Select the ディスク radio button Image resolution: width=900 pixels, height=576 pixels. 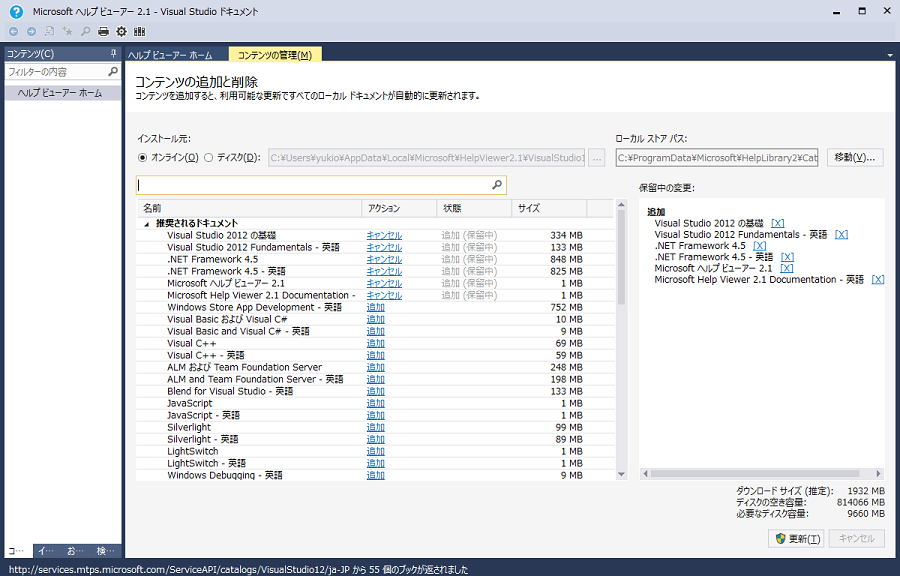[209, 158]
